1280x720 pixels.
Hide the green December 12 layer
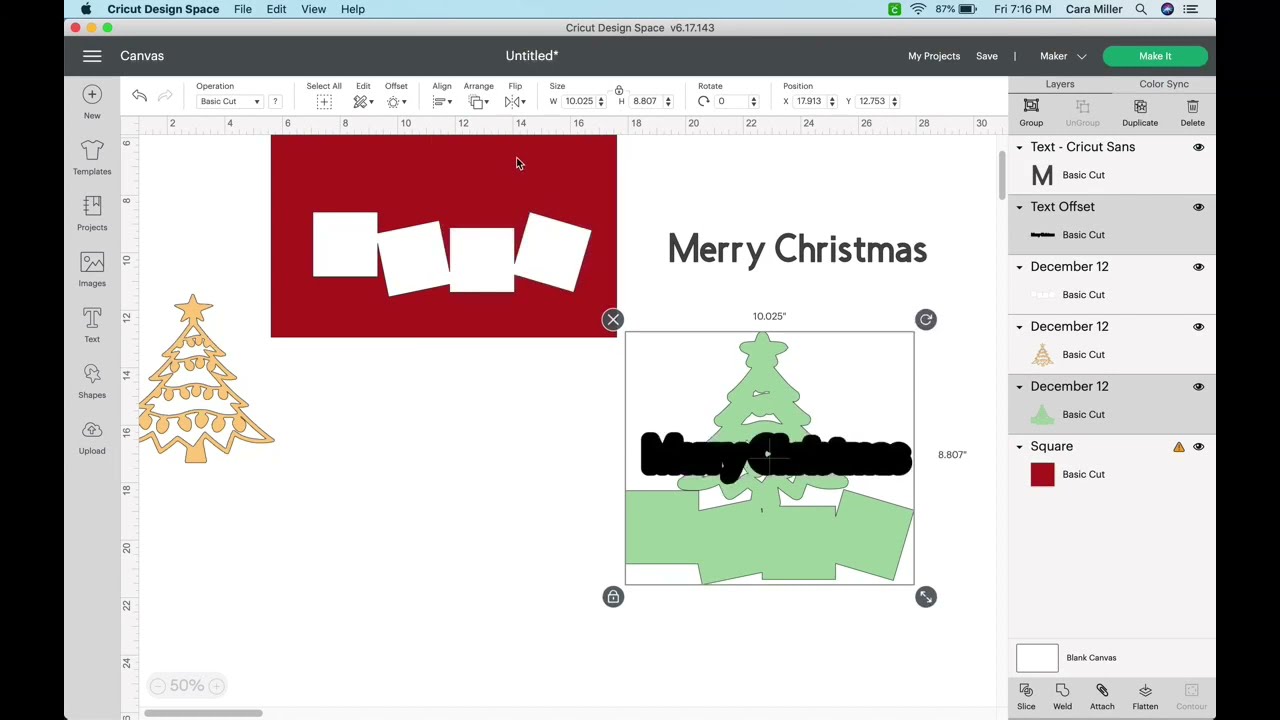click(1198, 387)
